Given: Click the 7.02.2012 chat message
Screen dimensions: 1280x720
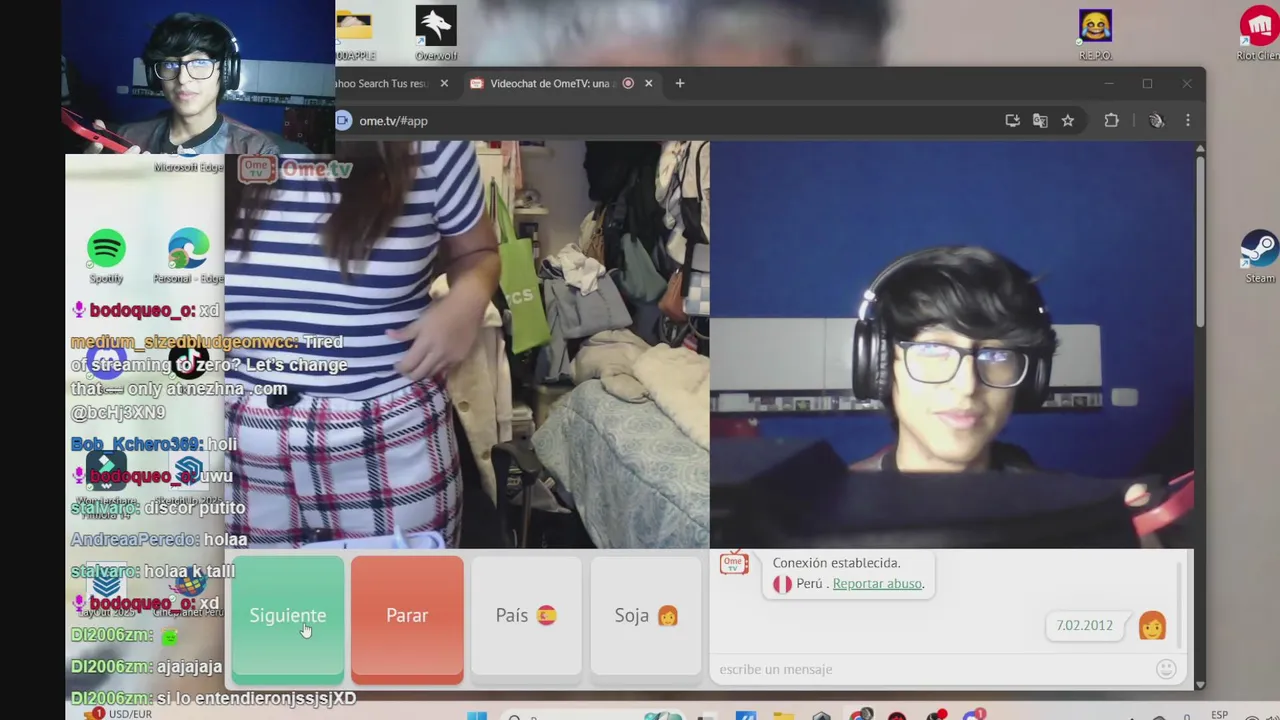Looking at the screenshot, I should coord(1084,626).
